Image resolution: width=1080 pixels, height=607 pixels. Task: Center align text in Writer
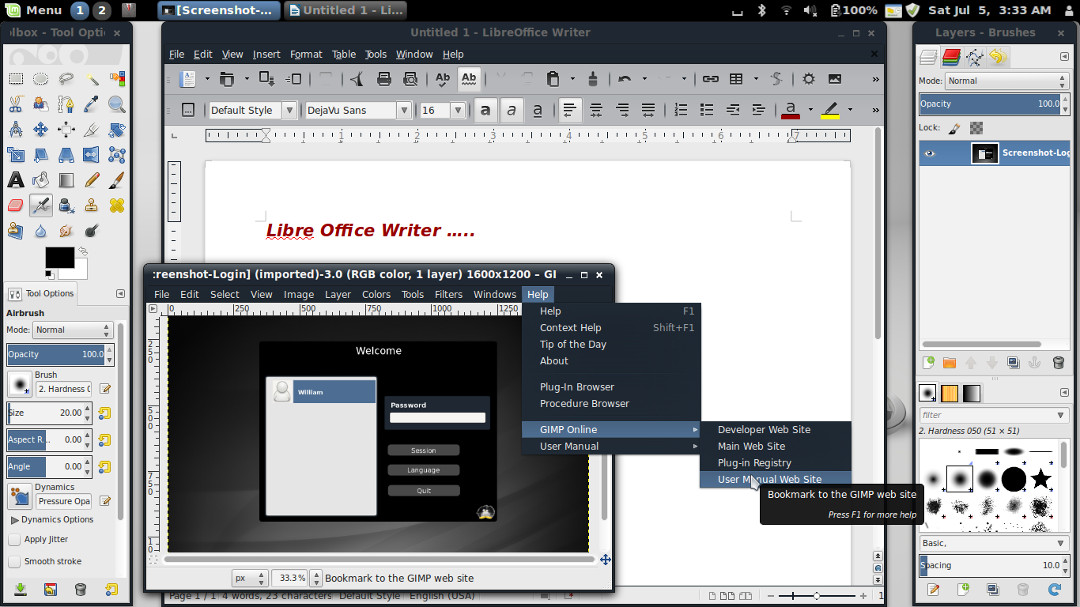pos(596,110)
